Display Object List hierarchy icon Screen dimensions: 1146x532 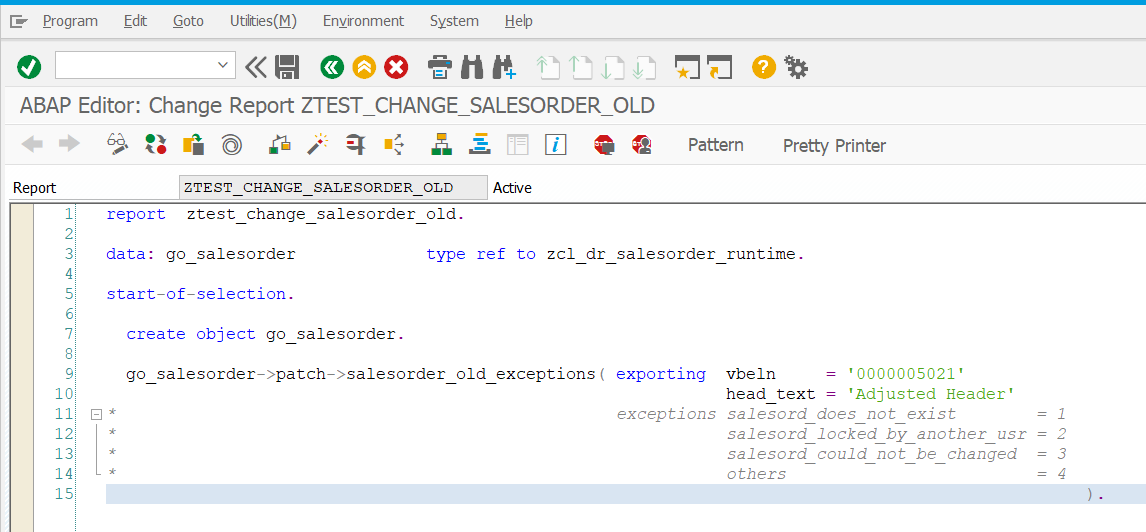pyautogui.click(x=441, y=145)
